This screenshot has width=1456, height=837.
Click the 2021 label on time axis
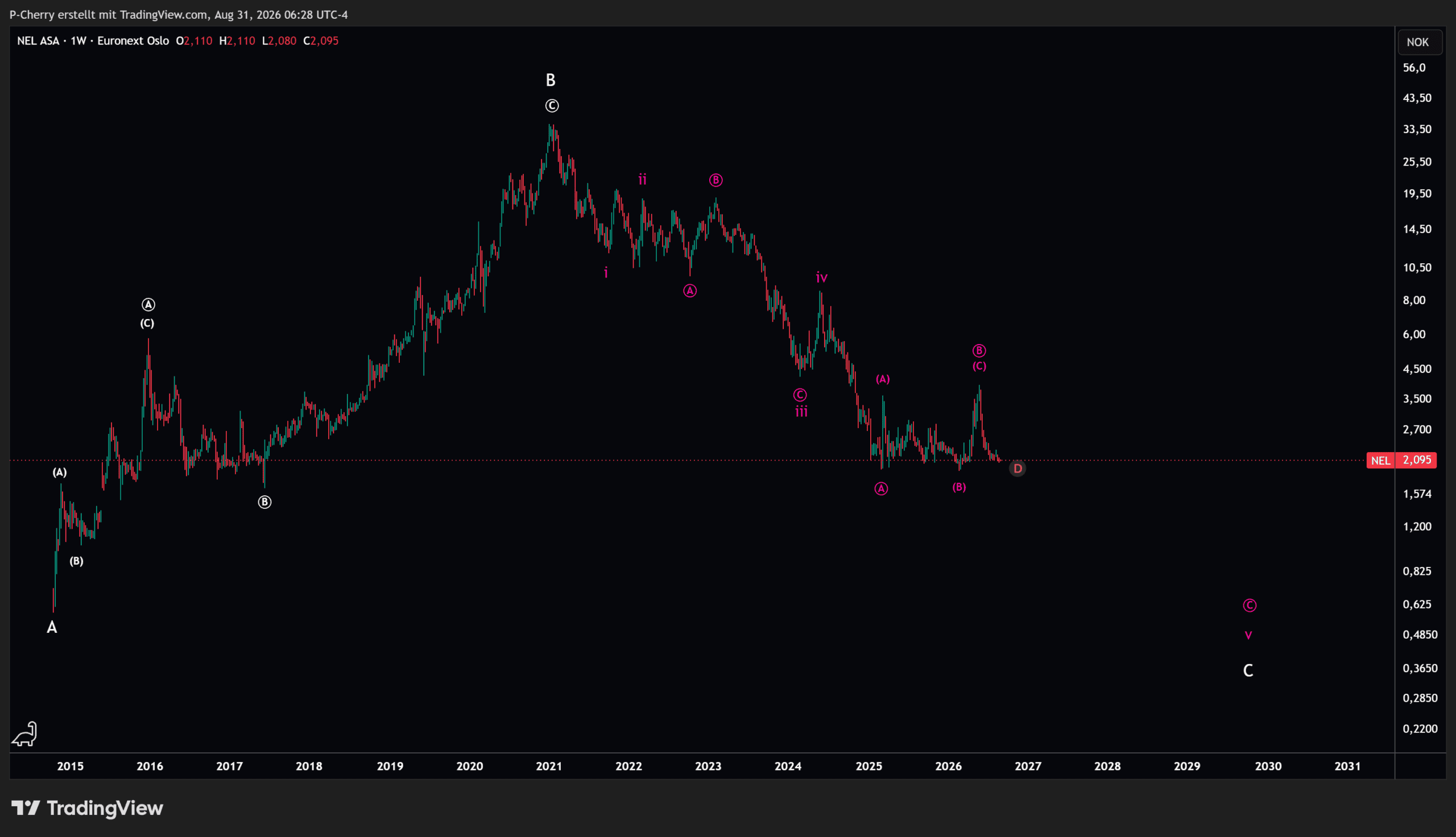tap(549, 766)
